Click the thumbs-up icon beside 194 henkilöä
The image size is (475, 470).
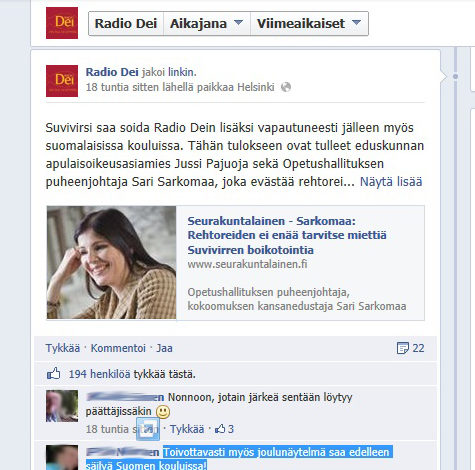(53, 374)
